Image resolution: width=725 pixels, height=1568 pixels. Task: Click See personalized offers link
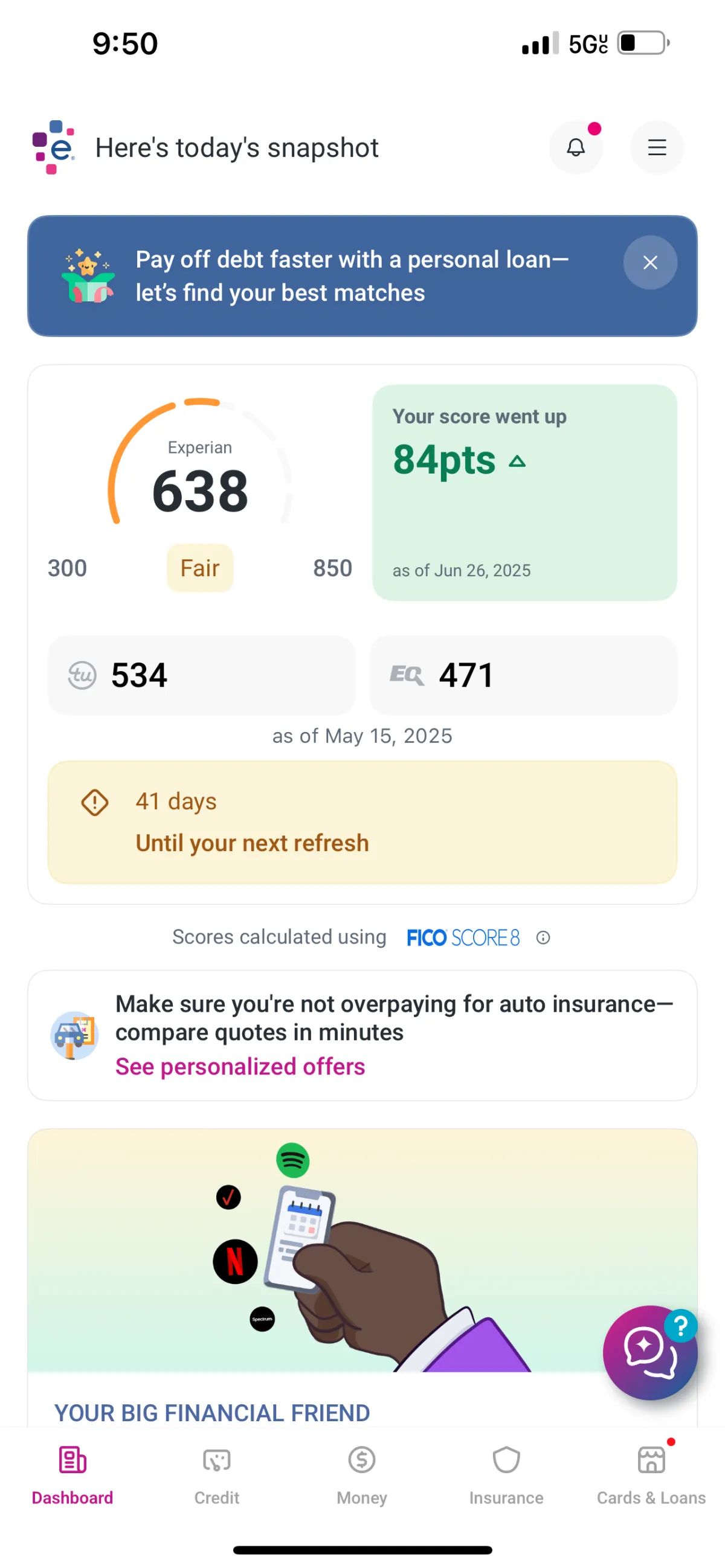point(240,1067)
